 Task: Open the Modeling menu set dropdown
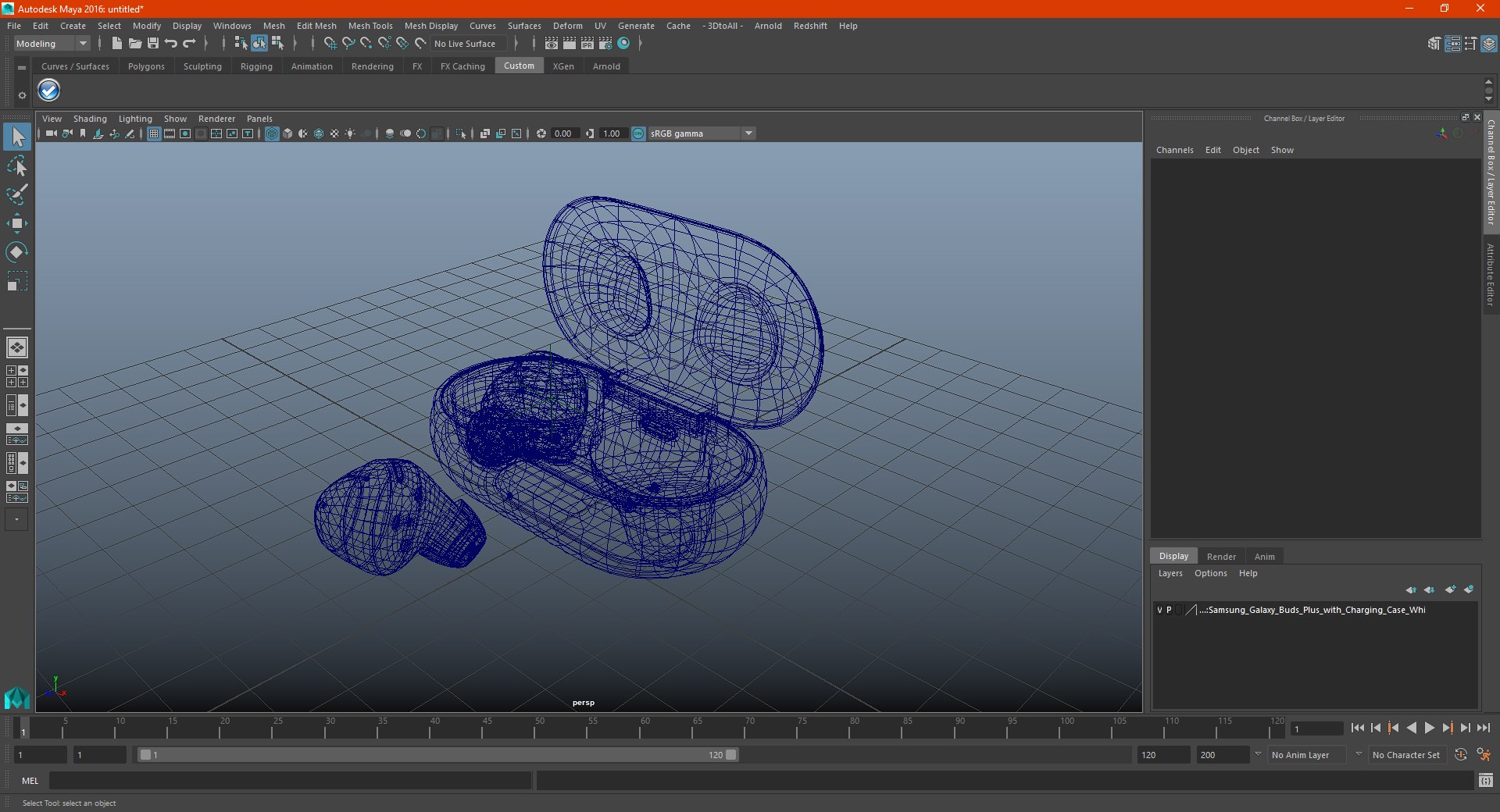point(52,44)
